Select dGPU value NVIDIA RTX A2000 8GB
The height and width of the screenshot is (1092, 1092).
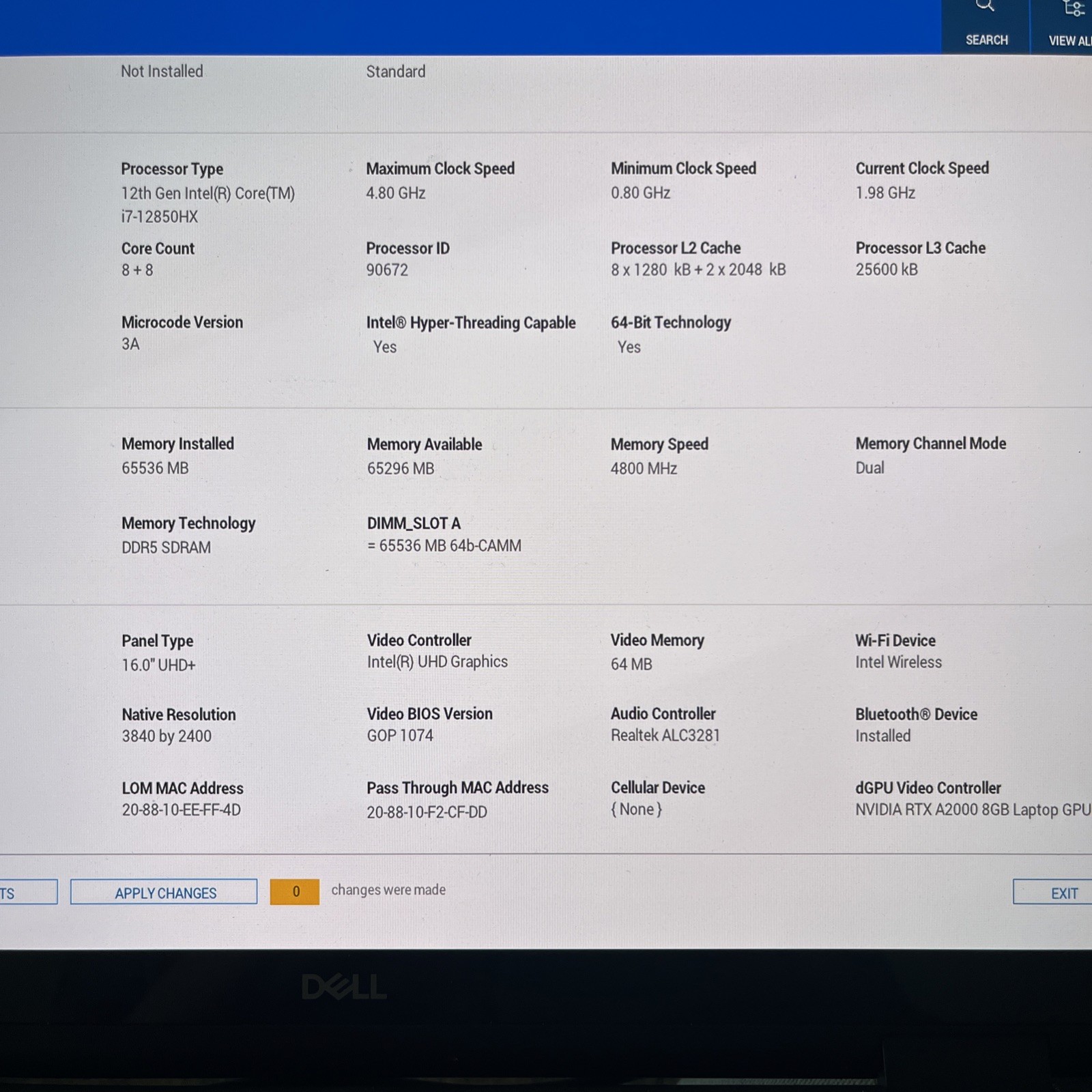[973, 810]
